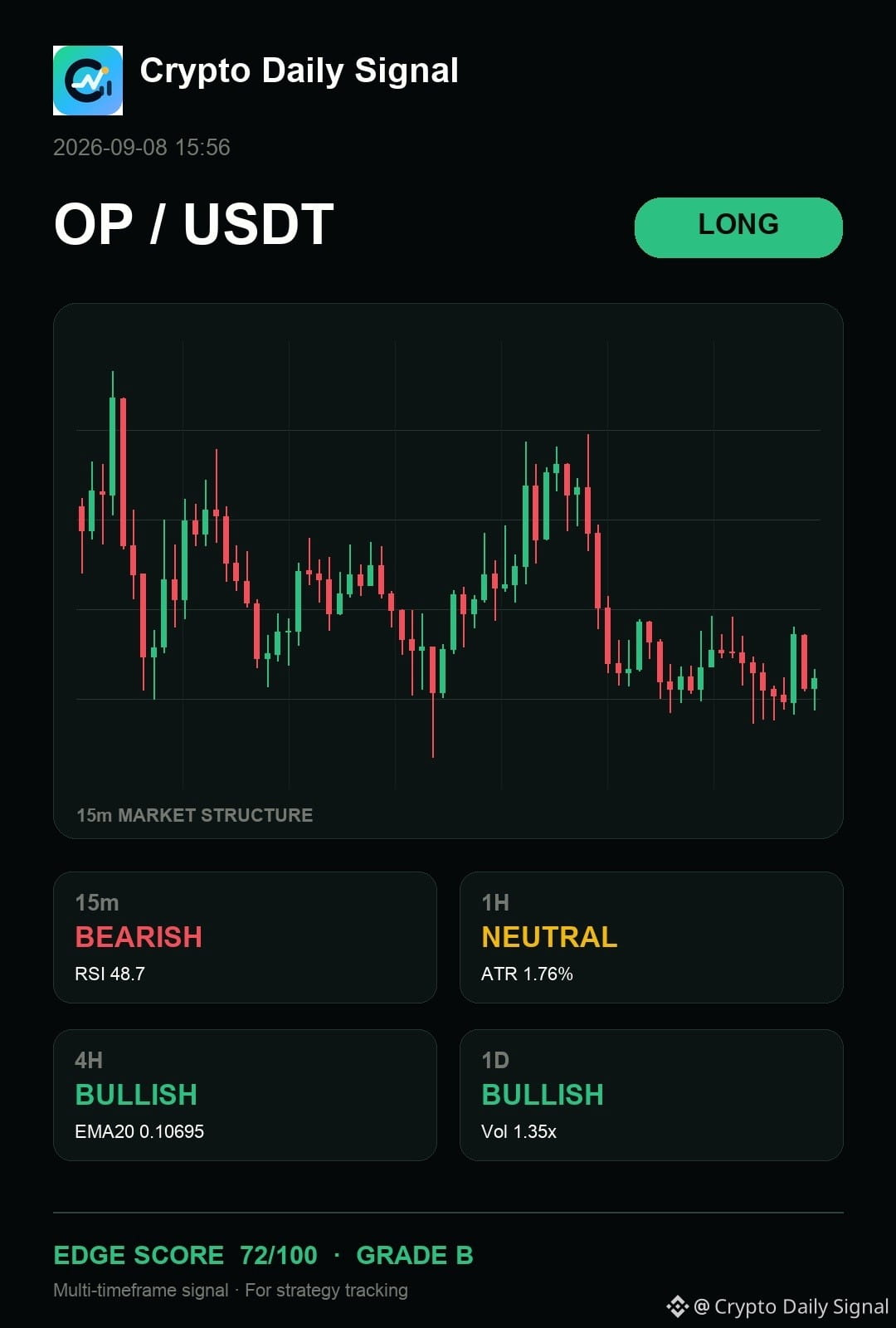This screenshot has height=1328, width=896.
Task: Click the 15m MARKET STRUCTURE label
Action: coord(195,815)
